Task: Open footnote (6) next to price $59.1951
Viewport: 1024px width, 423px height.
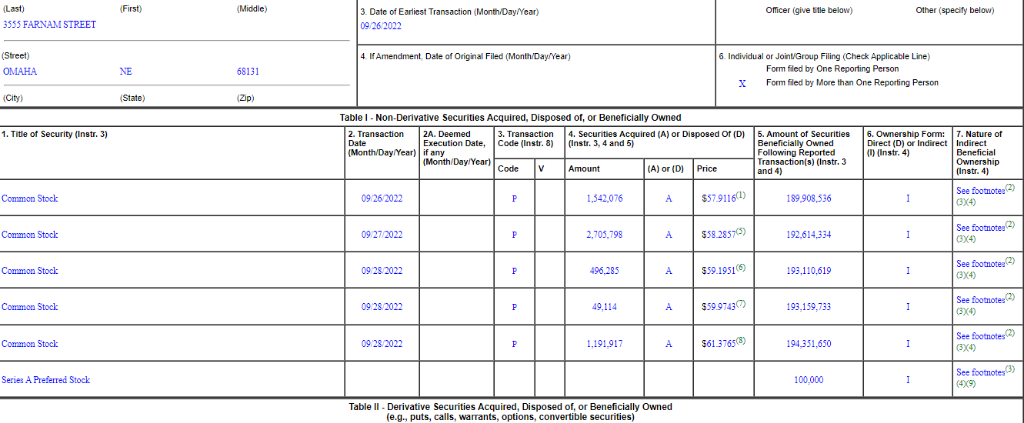Action: click(x=741, y=268)
